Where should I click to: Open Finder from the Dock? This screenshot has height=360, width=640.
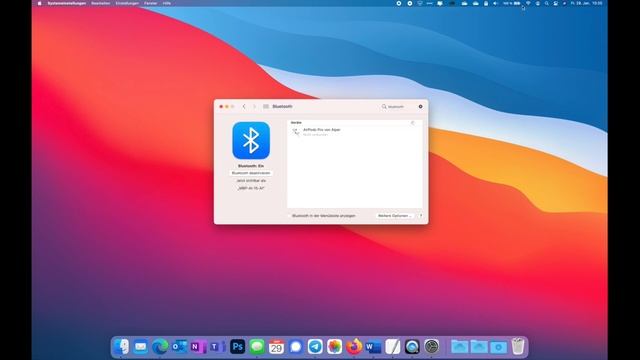(121, 347)
